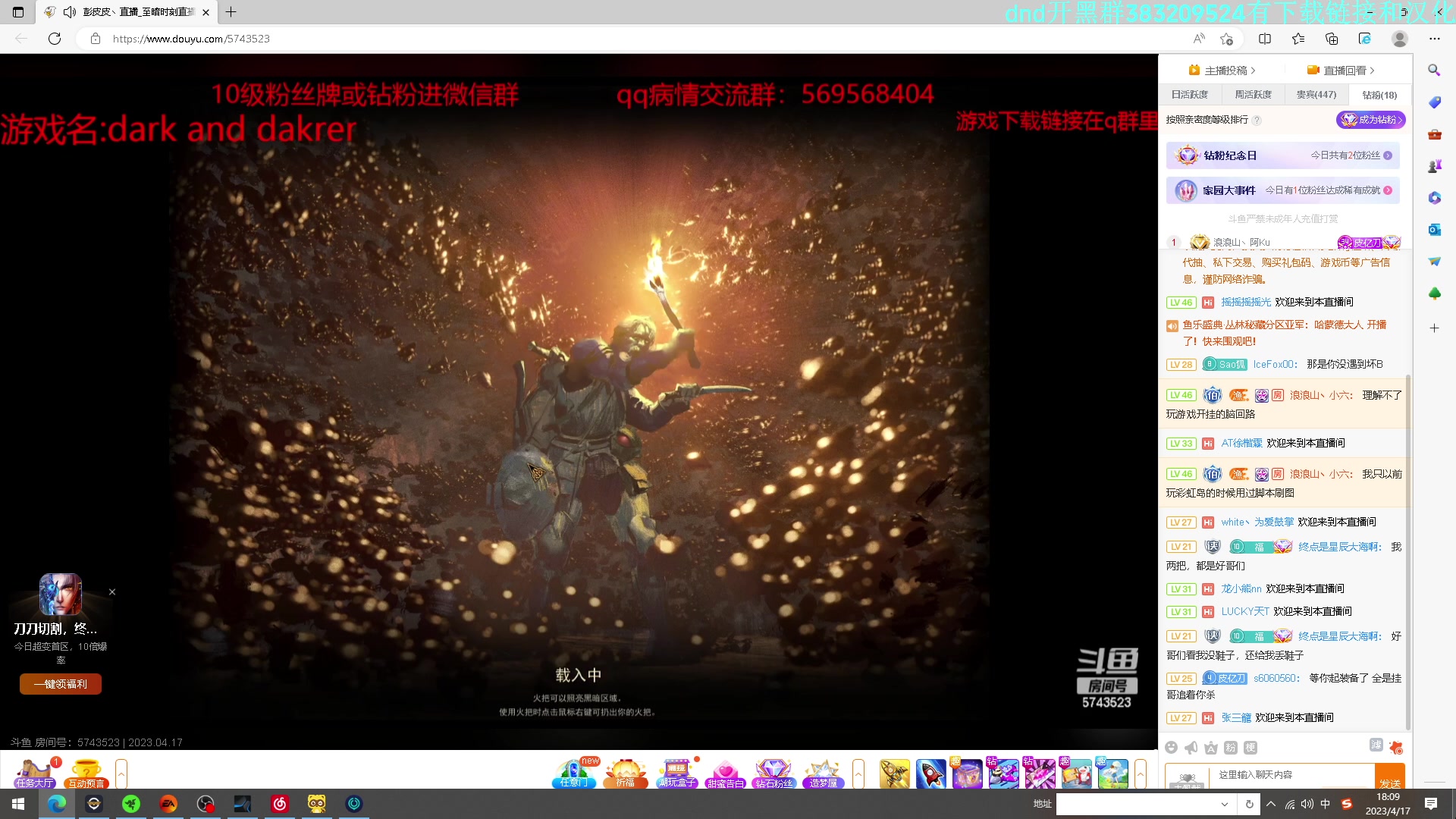Open Edge sidebar green tree icon

tap(1434, 293)
